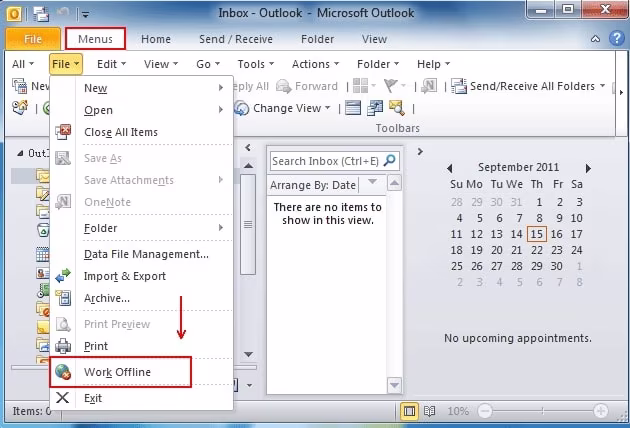Open the classic View dropdown menu
The width and height of the screenshot is (630, 428).
[161, 64]
